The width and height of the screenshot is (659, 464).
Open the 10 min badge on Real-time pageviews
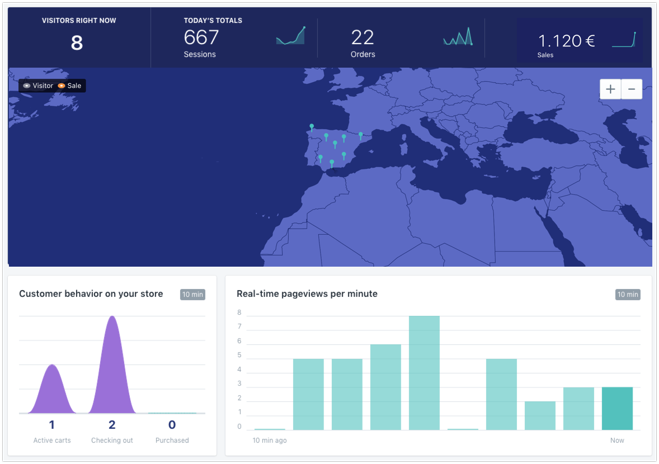pos(627,295)
